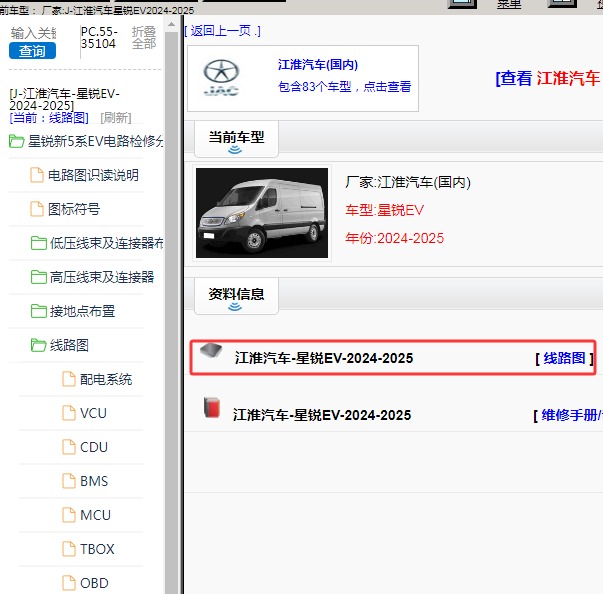The image size is (603, 594).
Task: Click the 年份:2024-2025 red text
Action: 395,238
